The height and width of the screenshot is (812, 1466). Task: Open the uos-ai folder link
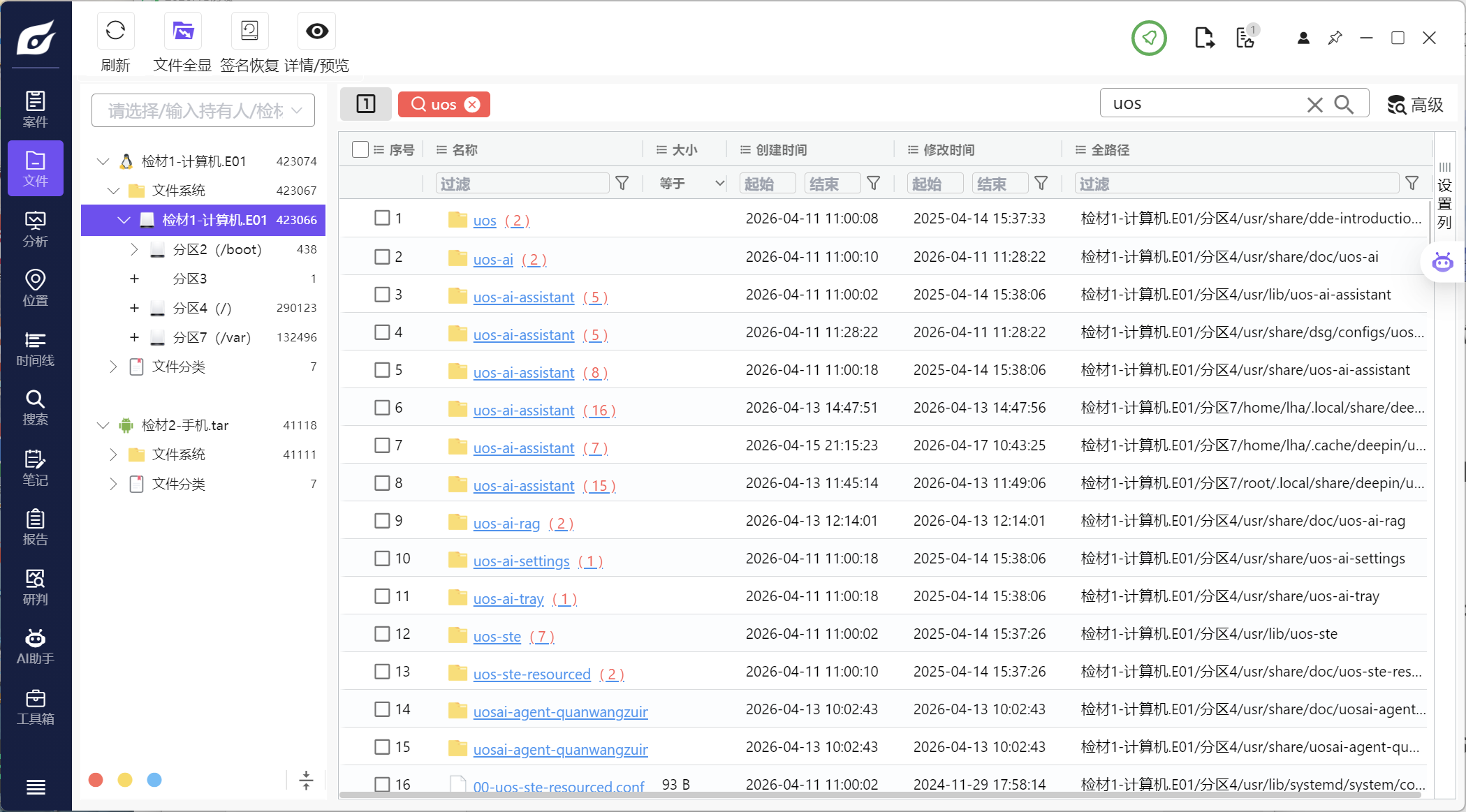(x=493, y=259)
